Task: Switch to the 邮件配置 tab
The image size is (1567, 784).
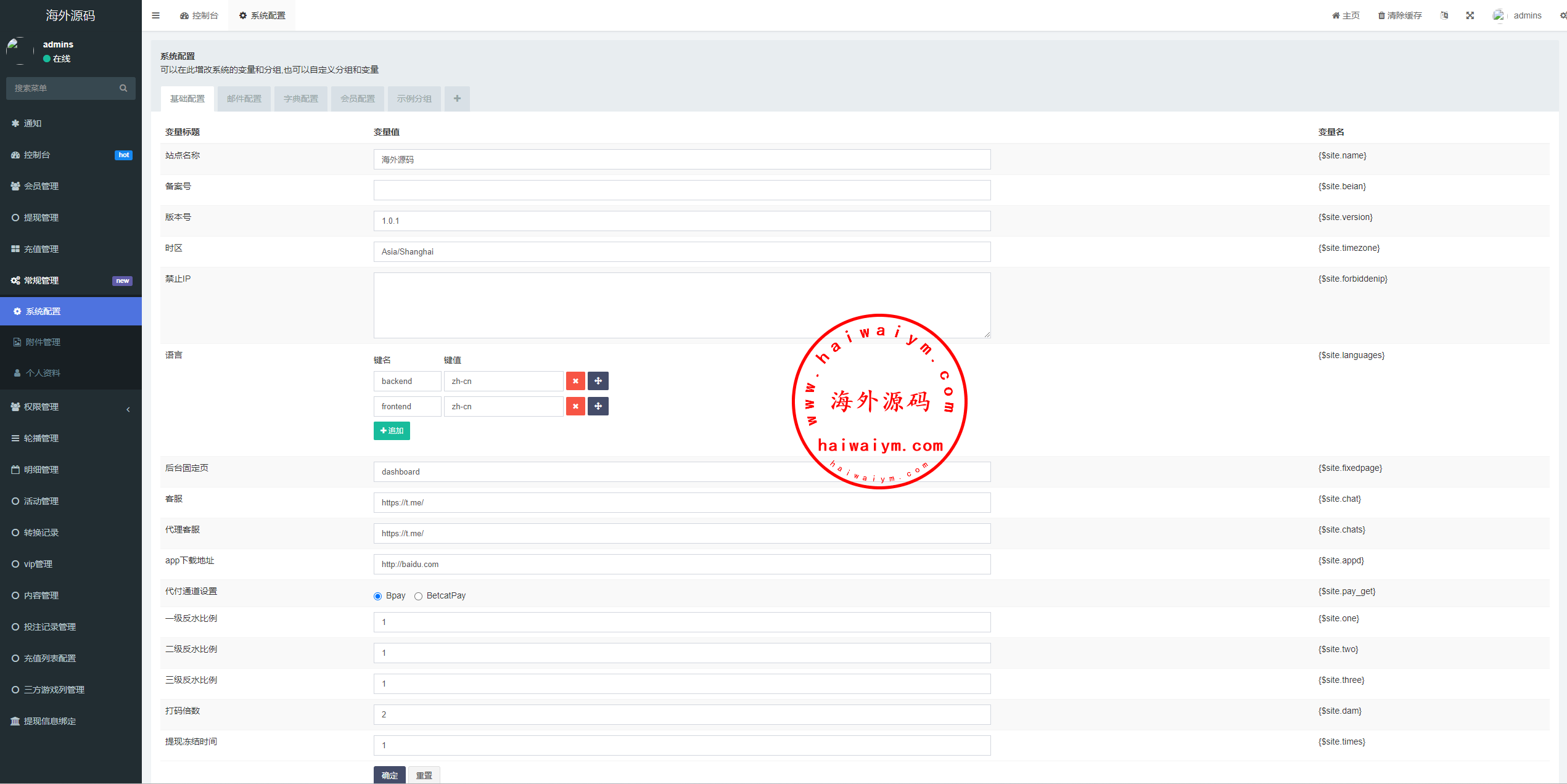Action: pyautogui.click(x=244, y=99)
